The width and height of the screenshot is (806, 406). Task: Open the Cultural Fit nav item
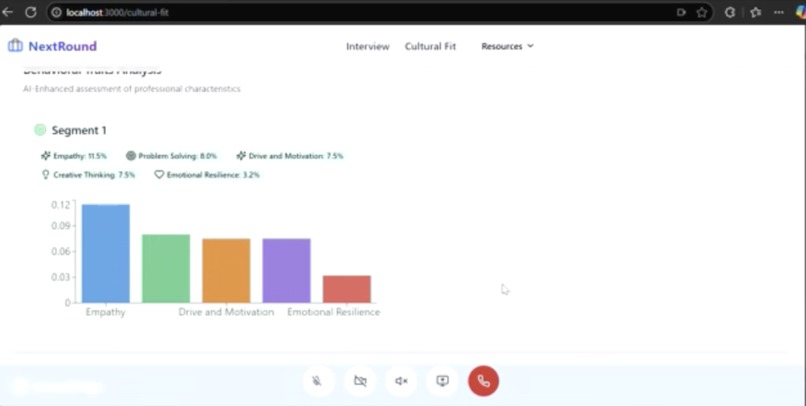pos(430,46)
